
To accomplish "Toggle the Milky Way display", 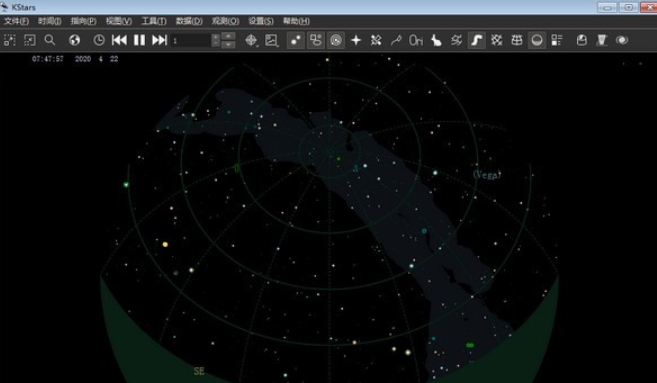I will (477, 40).
